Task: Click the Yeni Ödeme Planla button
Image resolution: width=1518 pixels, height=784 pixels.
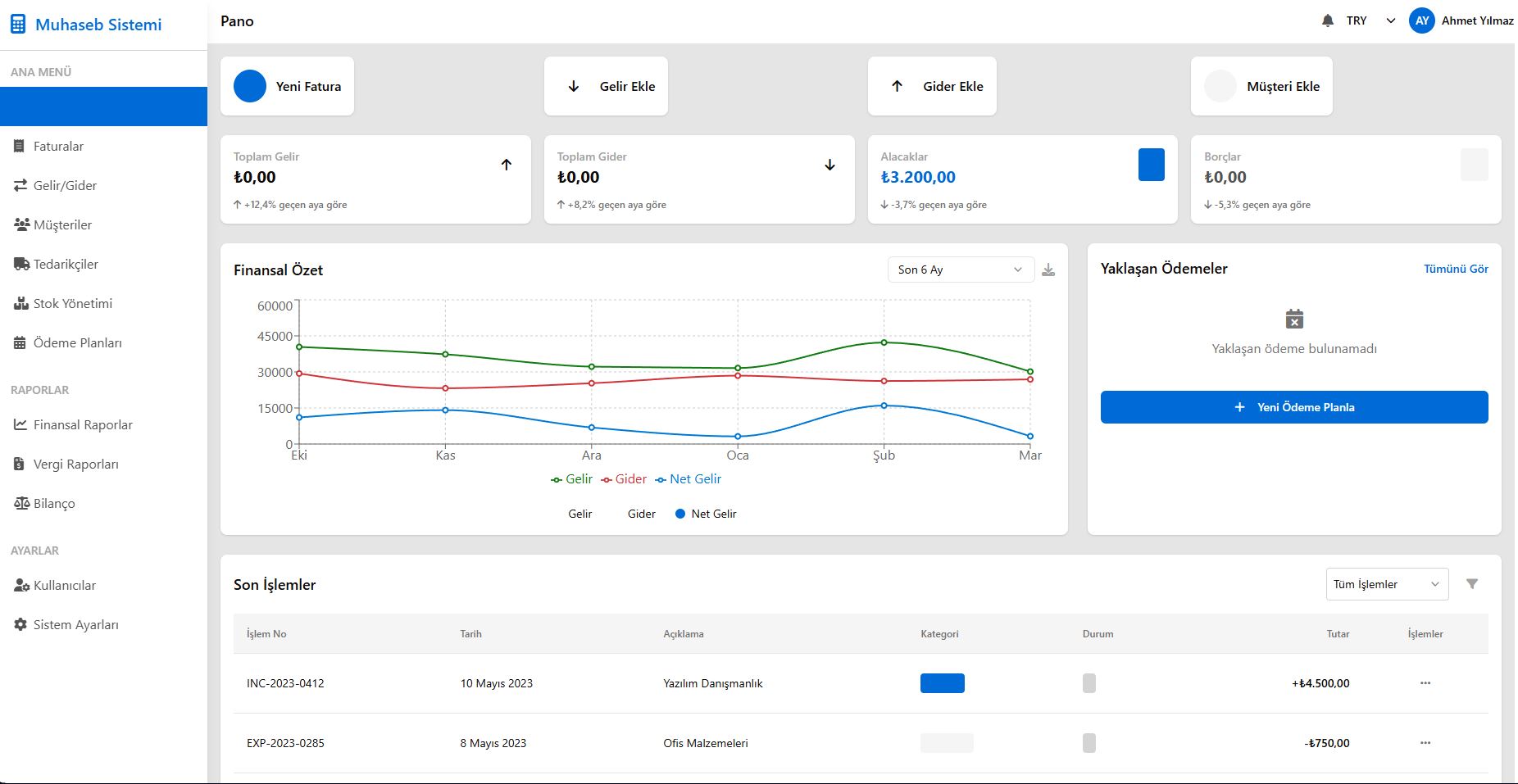Action: (1293, 407)
